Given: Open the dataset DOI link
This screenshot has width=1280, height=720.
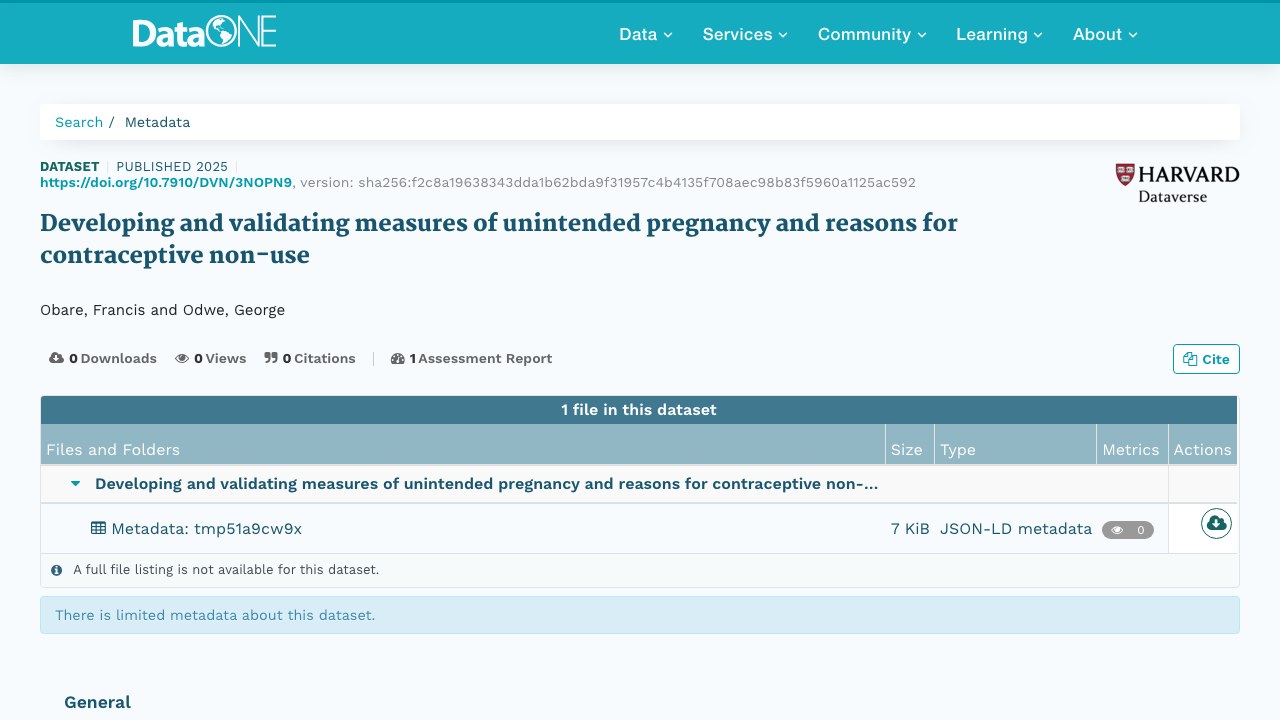Looking at the screenshot, I should pyautogui.click(x=166, y=182).
